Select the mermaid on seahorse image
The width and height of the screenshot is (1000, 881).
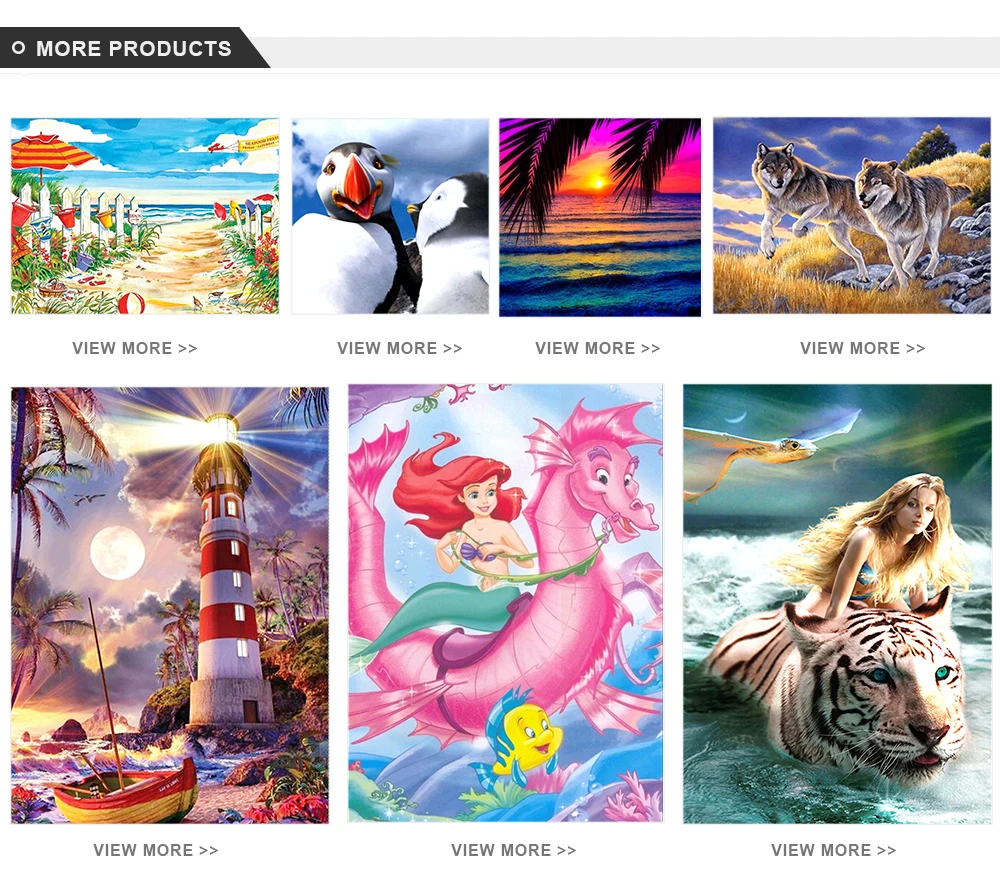505,603
